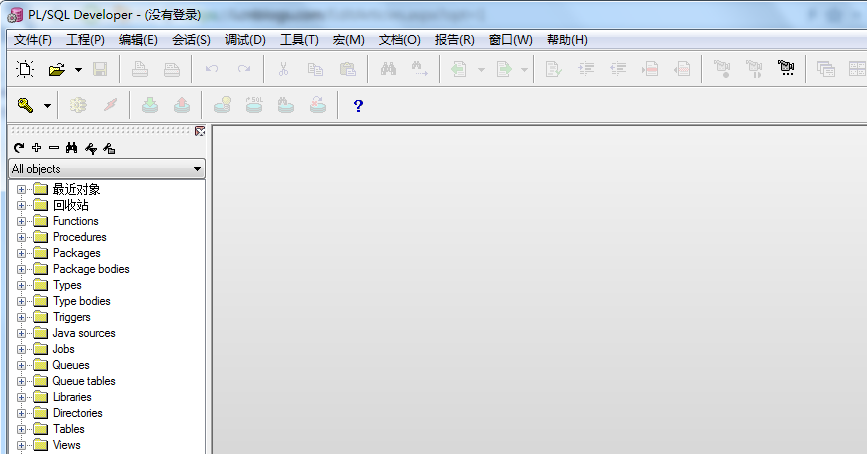Image resolution: width=867 pixels, height=454 pixels.
Task: Click the Paste clipboard icon
Action: [x=348, y=69]
